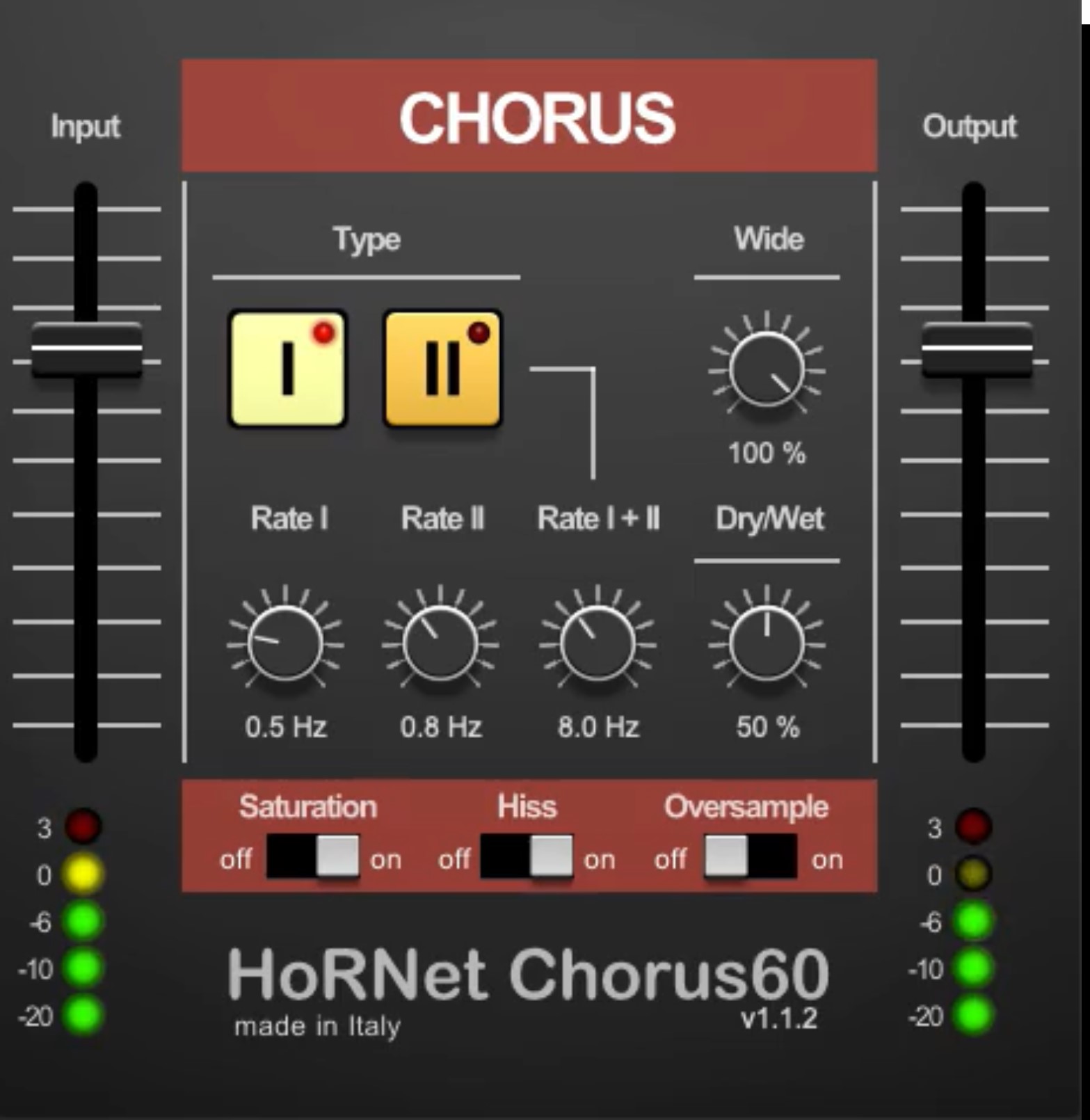
Task: Click the v1.1.2 version label
Action: point(779,1018)
